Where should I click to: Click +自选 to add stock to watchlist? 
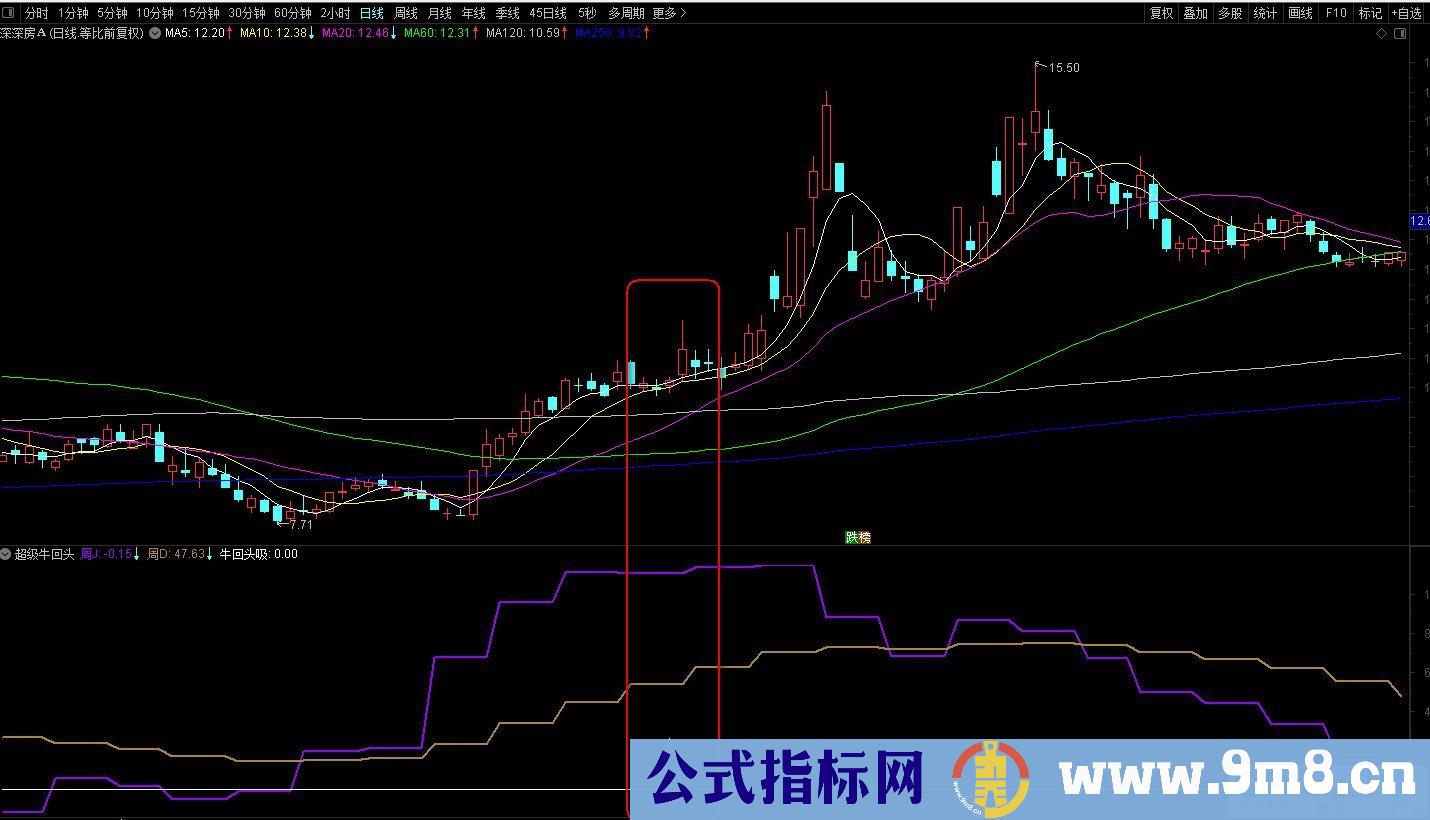[1407, 13]
